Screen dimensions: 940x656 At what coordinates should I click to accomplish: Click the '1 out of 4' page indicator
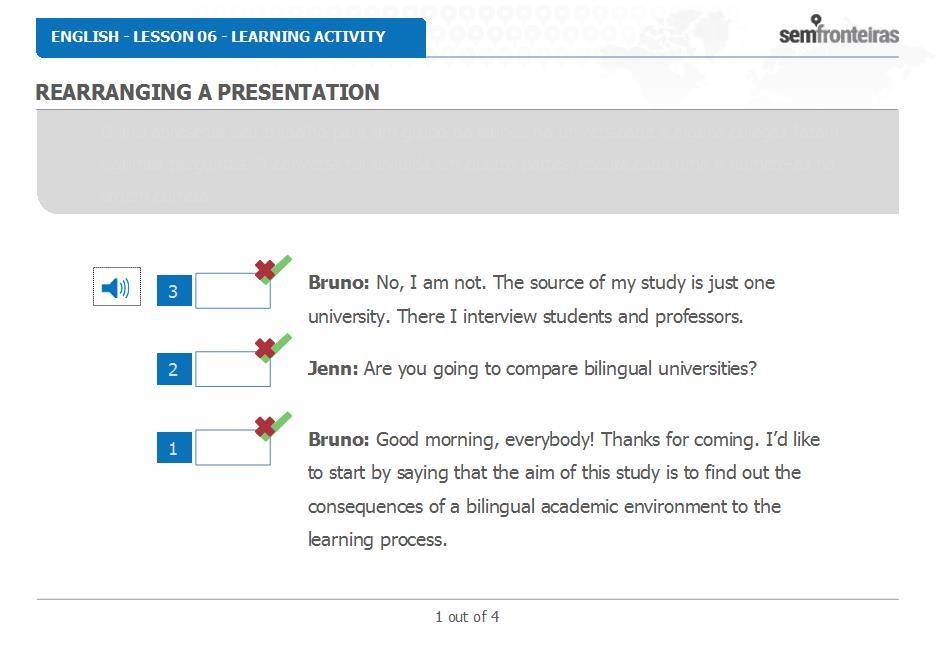point(467,617)
